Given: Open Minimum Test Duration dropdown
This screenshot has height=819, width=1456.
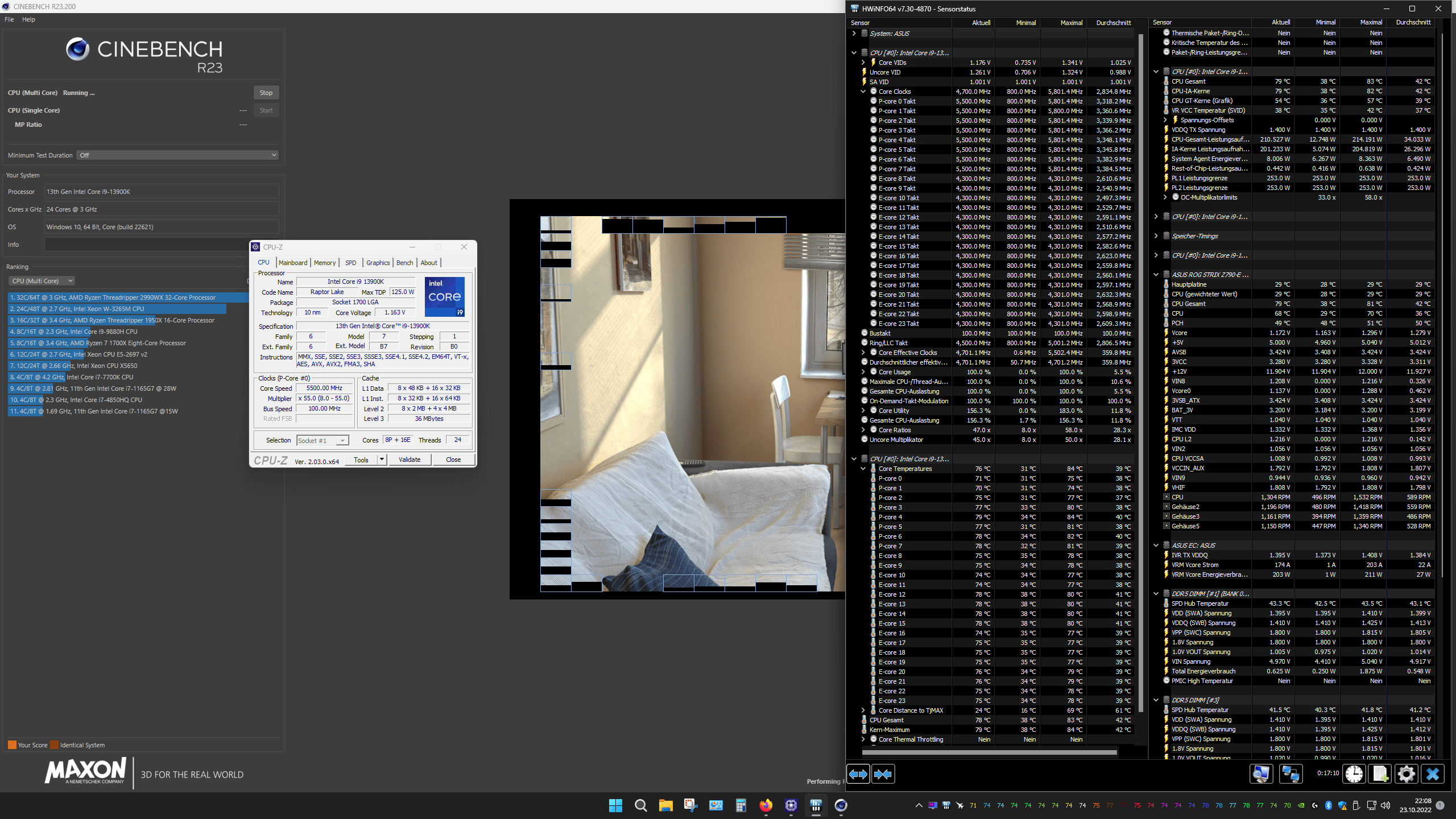Looking at the screenshot, I should click(177, 155).
